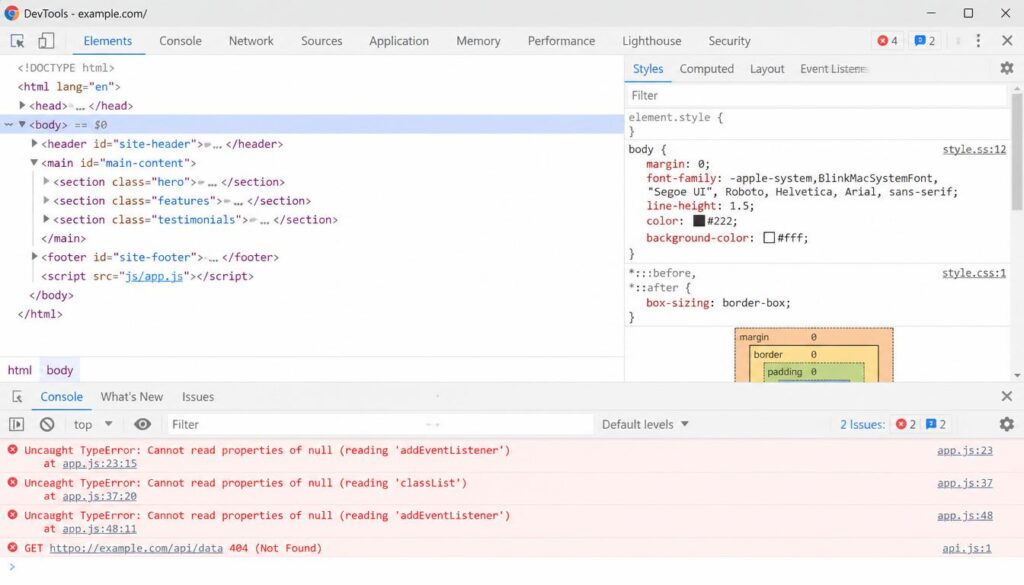Switch to the Memory tab
The height and width of the screenshot is (585, 1024).
478,41
